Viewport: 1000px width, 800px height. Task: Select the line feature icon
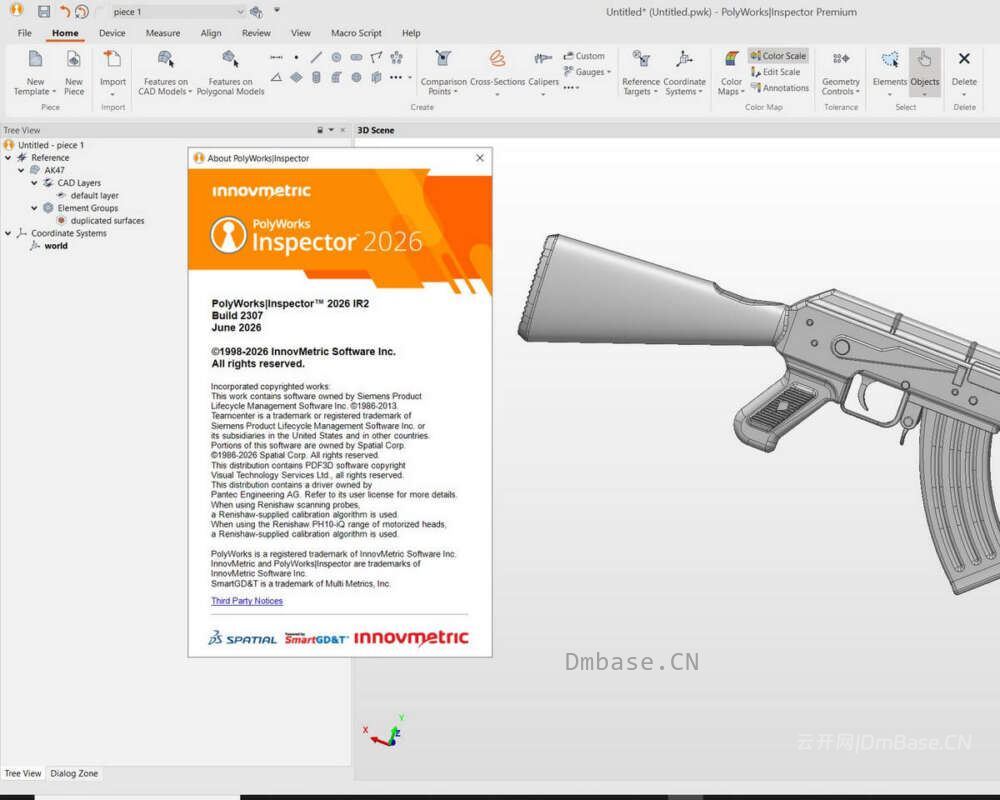[x=316, y=57]
